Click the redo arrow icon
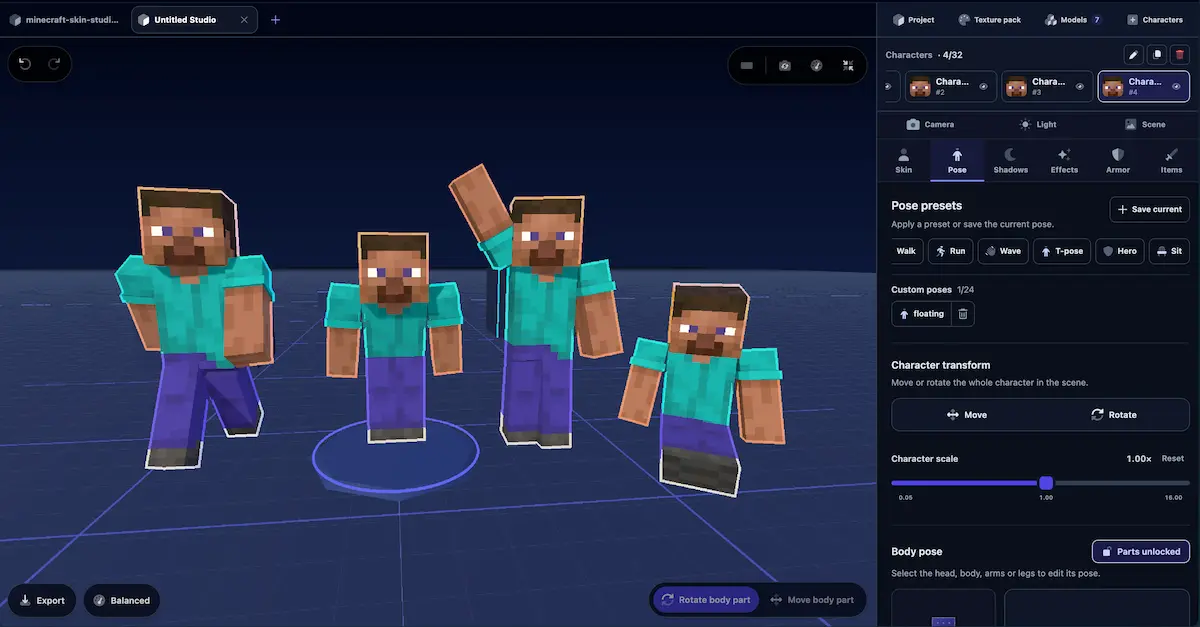Viewport: 1200px width, 627px height. 54,64
